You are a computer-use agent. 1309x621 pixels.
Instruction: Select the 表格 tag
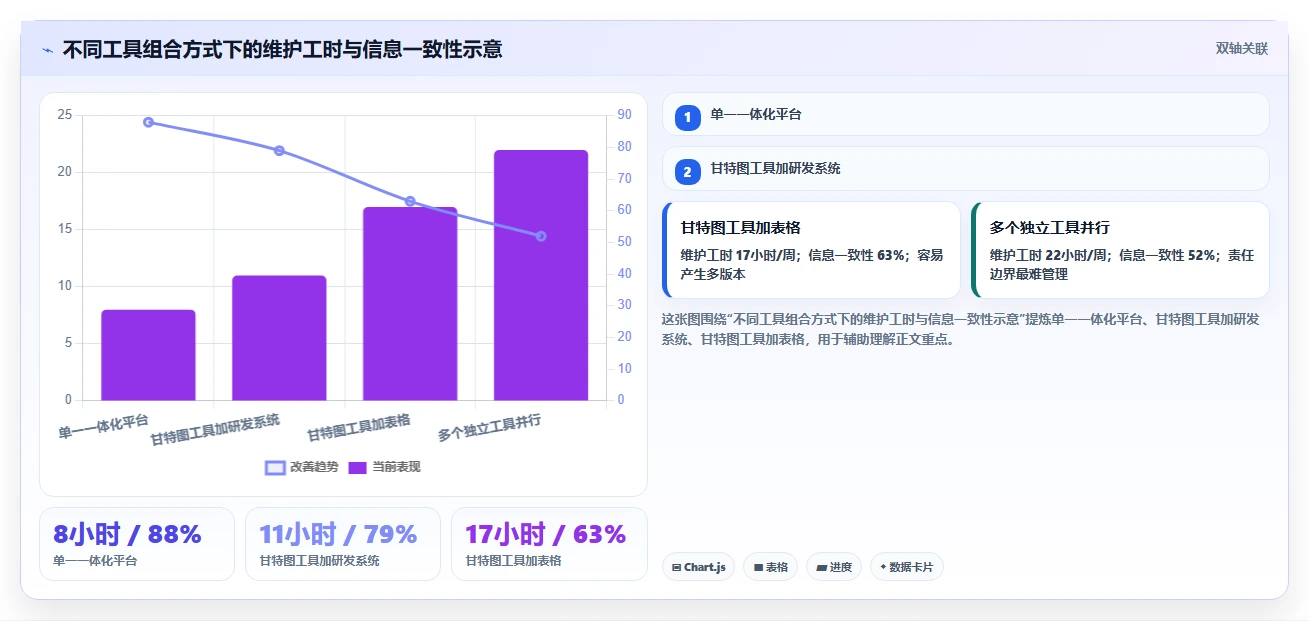click(x=770, y=567)
